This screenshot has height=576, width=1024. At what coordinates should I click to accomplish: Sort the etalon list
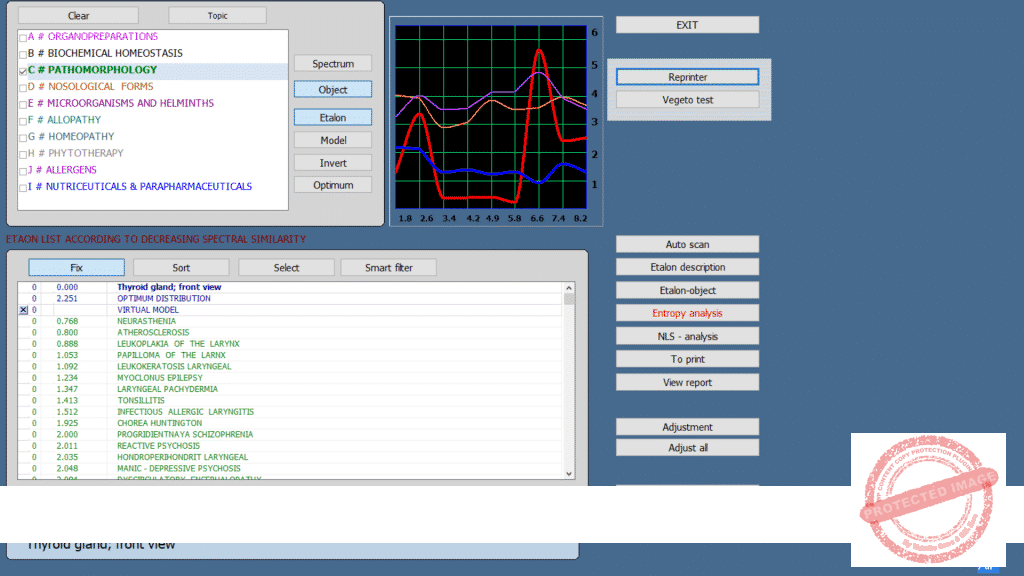pyautogui.click(x=181, y=268)
